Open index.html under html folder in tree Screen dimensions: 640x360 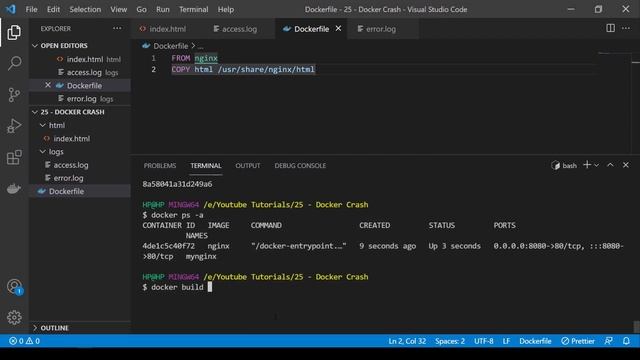tap(80, 138)
